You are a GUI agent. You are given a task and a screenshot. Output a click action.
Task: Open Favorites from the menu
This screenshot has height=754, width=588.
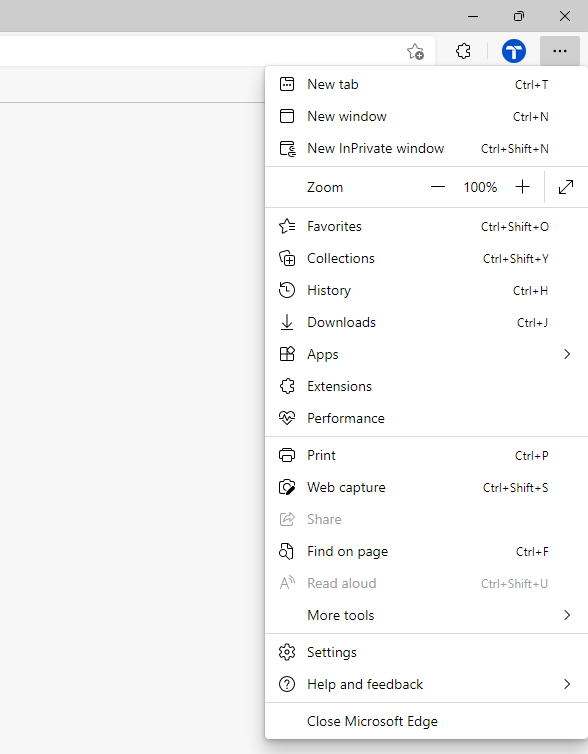click(x=426, y=226)
